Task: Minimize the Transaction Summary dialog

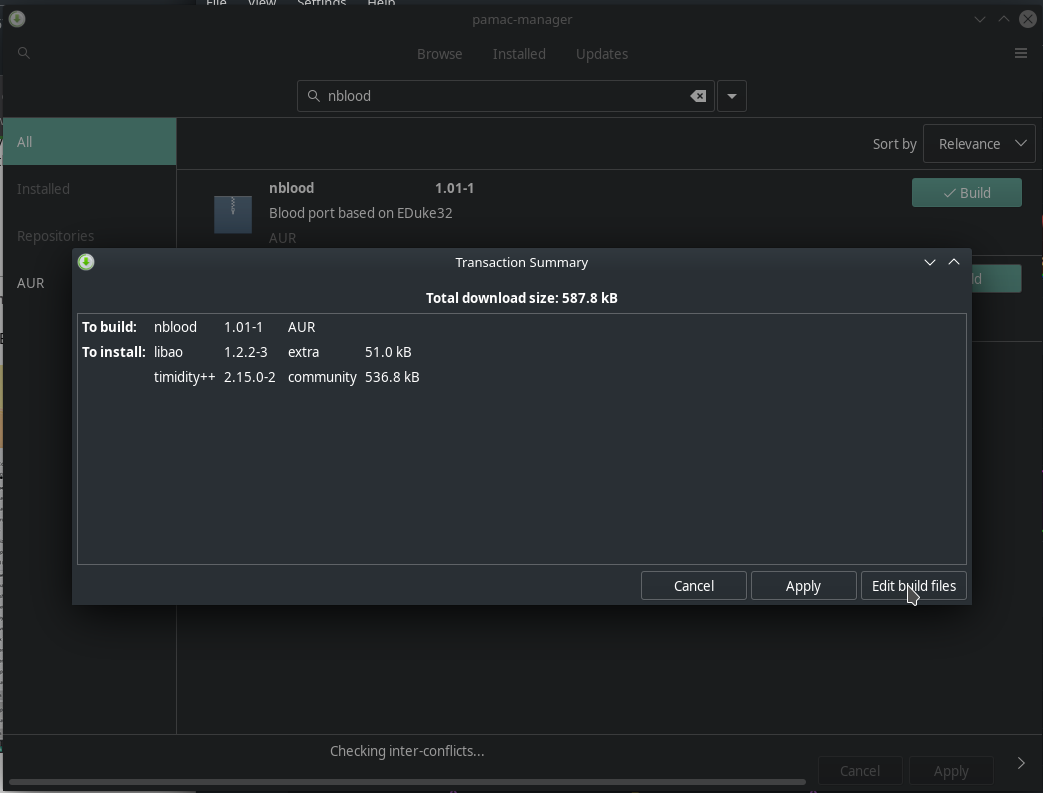Action: [930, 262]
